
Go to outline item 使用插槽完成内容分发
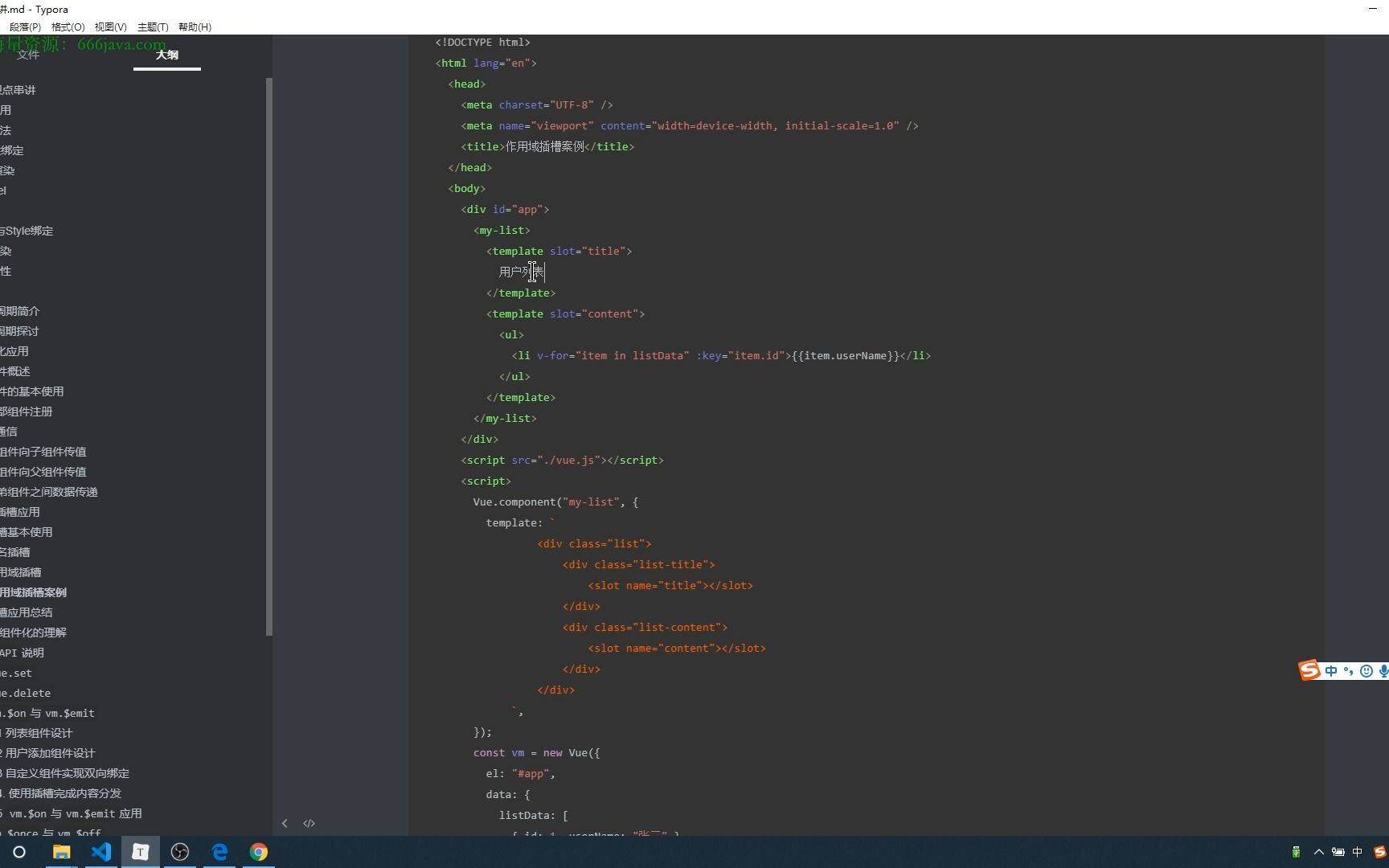pos(60,793)
